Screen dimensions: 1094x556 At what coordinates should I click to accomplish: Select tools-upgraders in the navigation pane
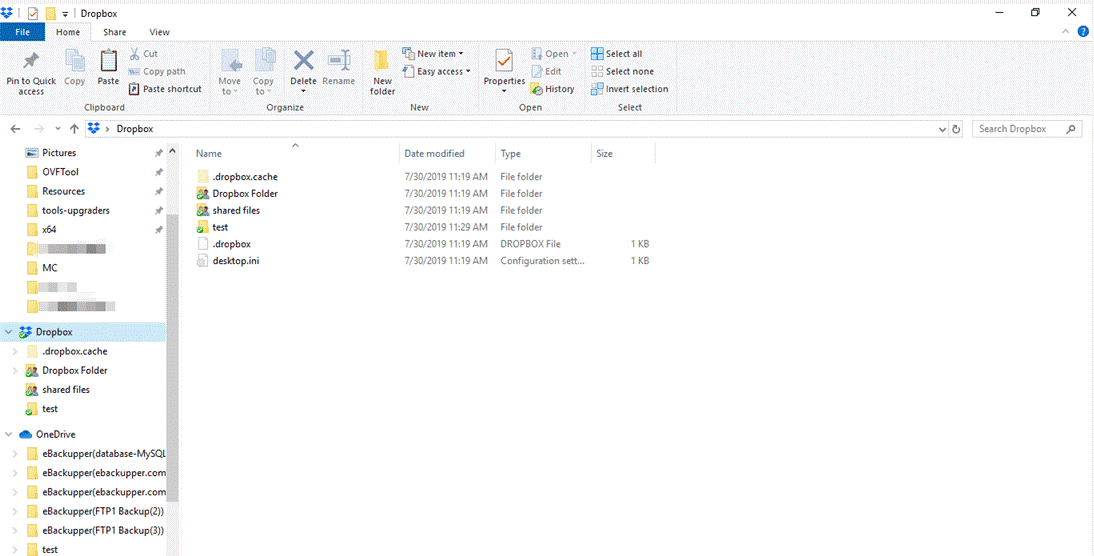click(75, 211)
